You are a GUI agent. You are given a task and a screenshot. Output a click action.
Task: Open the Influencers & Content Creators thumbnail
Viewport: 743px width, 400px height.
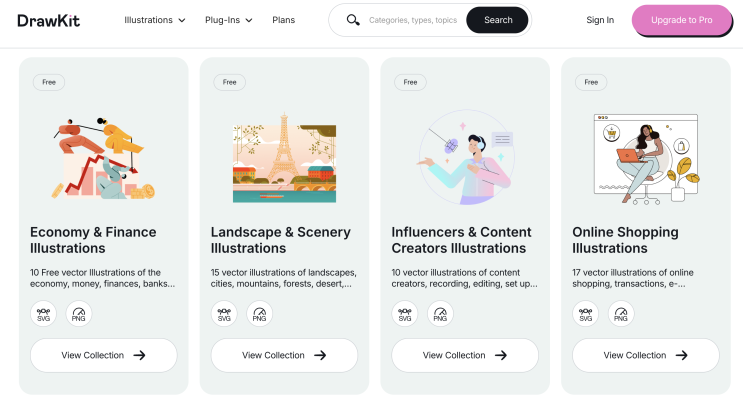[x=465, y=155]
